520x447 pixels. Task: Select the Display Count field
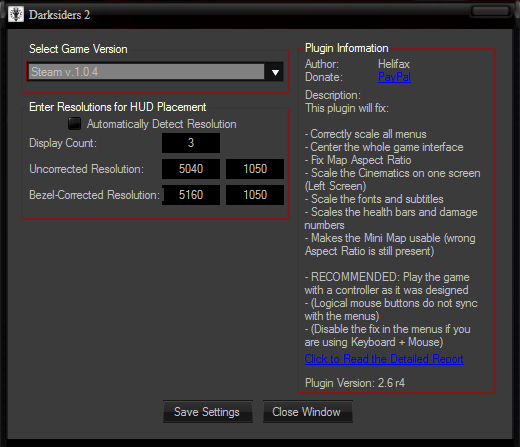click(191, 143)
